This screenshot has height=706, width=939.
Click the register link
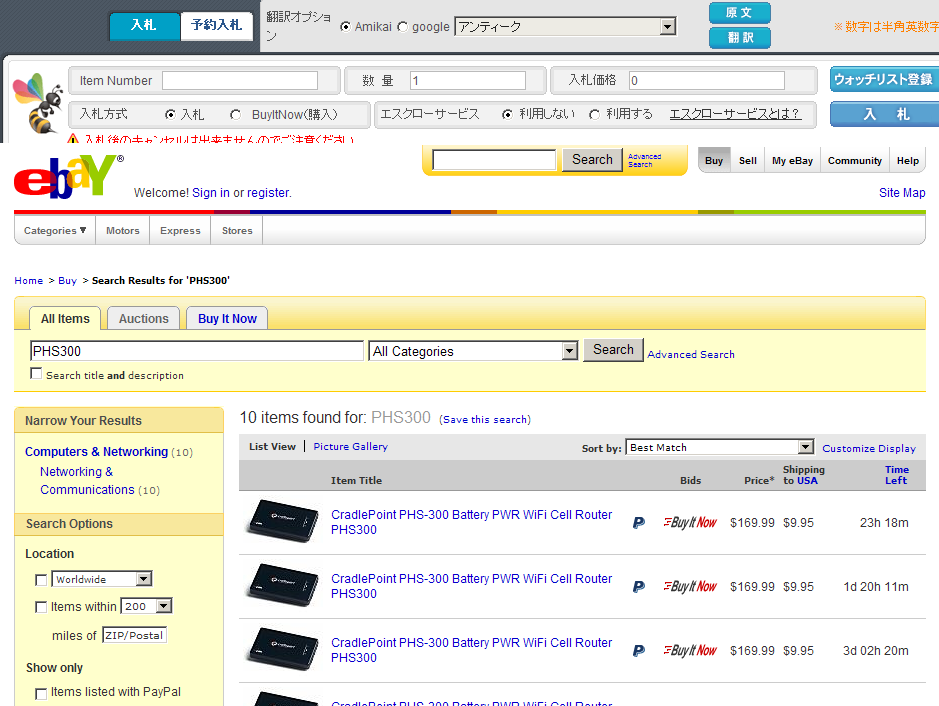click(268, 193)
